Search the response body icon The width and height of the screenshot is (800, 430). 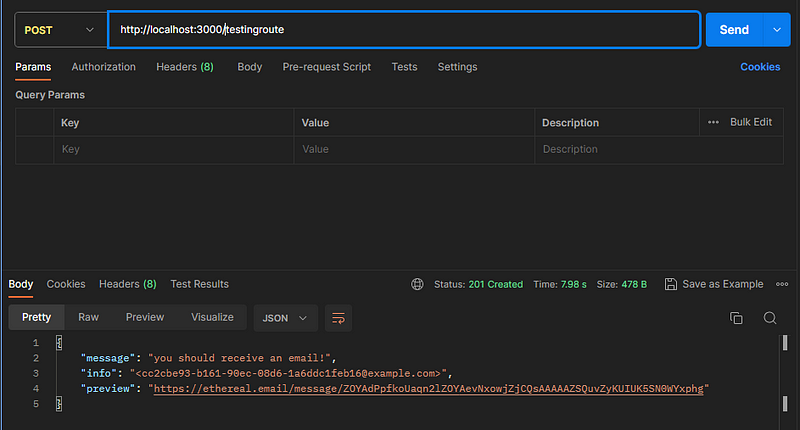tap(770, 318)
